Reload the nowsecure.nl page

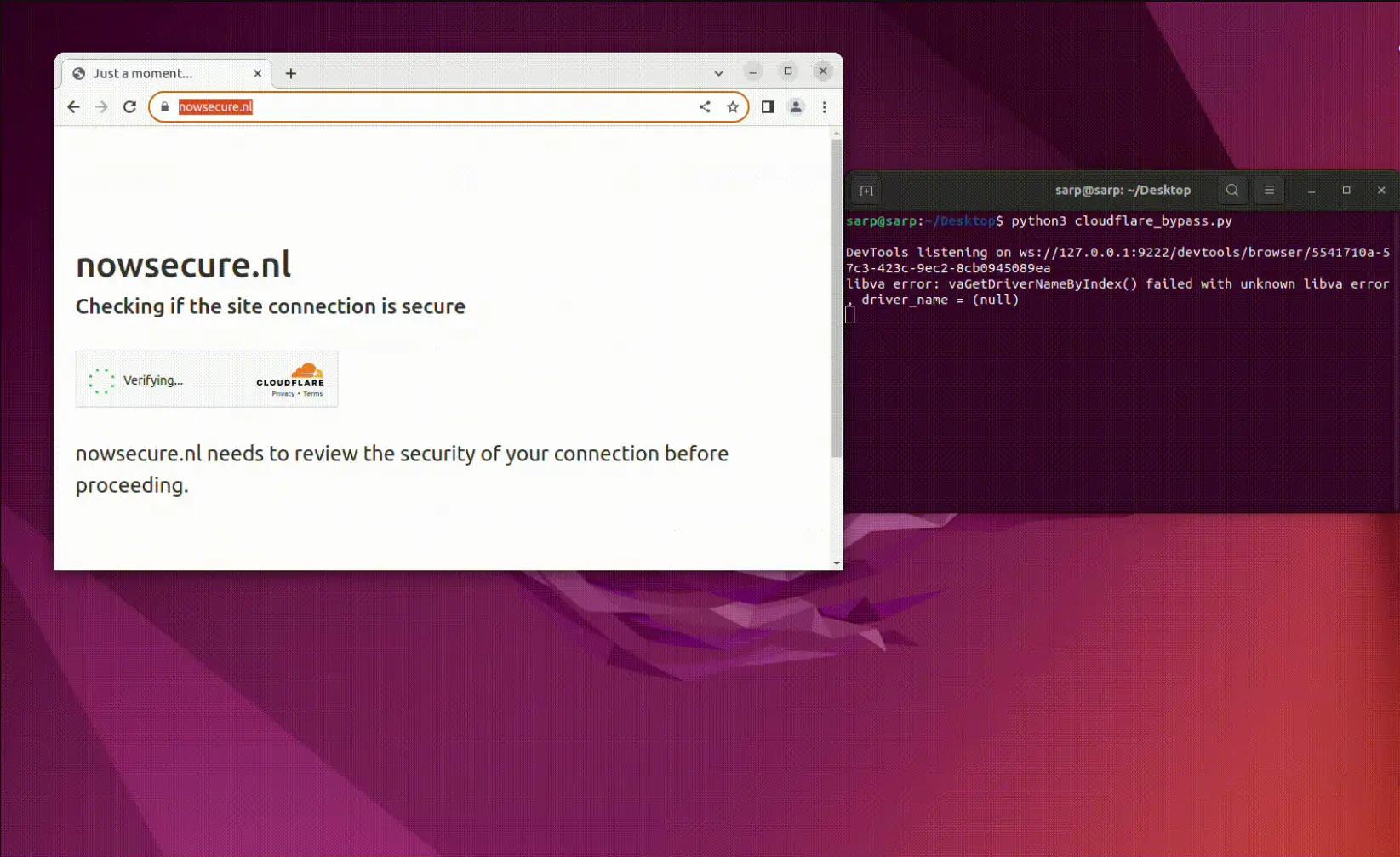point(129,107)
